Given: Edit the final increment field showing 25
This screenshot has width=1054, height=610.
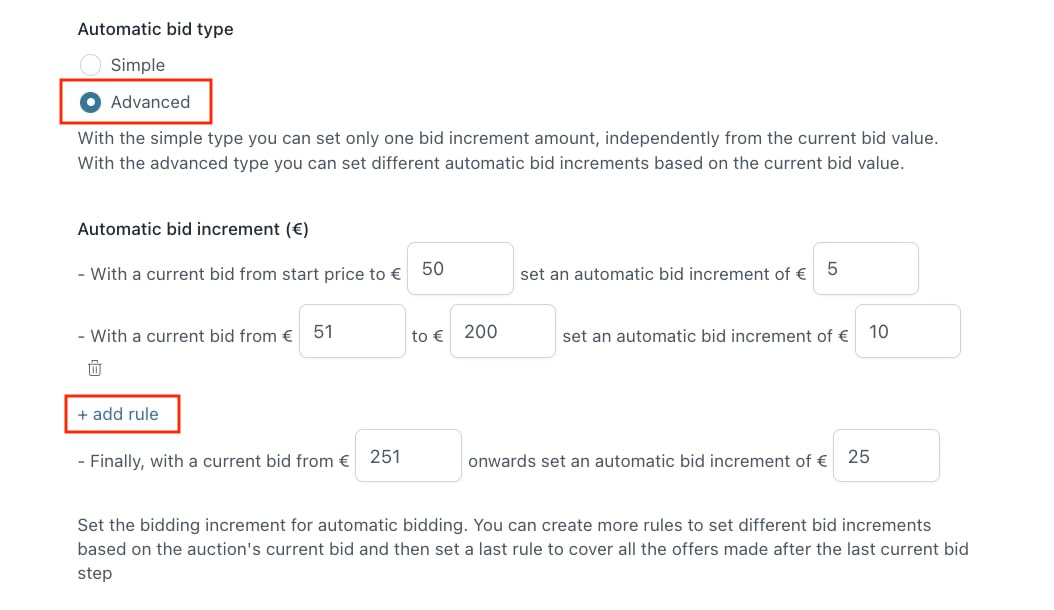Looking at the screenshot, I should point(886,455).
